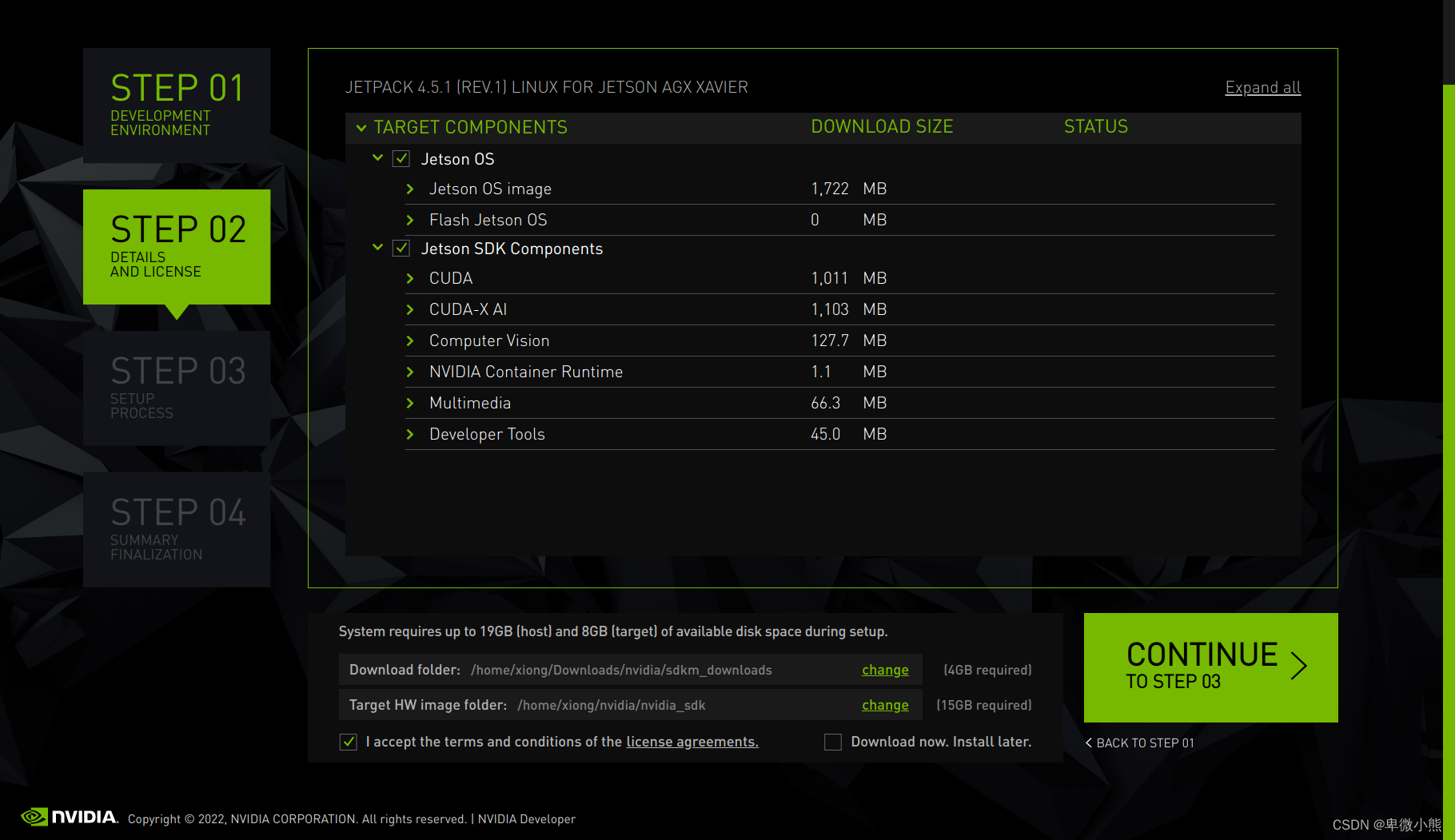
Task: Collapse the Jetson OS group
Action: coord(378,158)
